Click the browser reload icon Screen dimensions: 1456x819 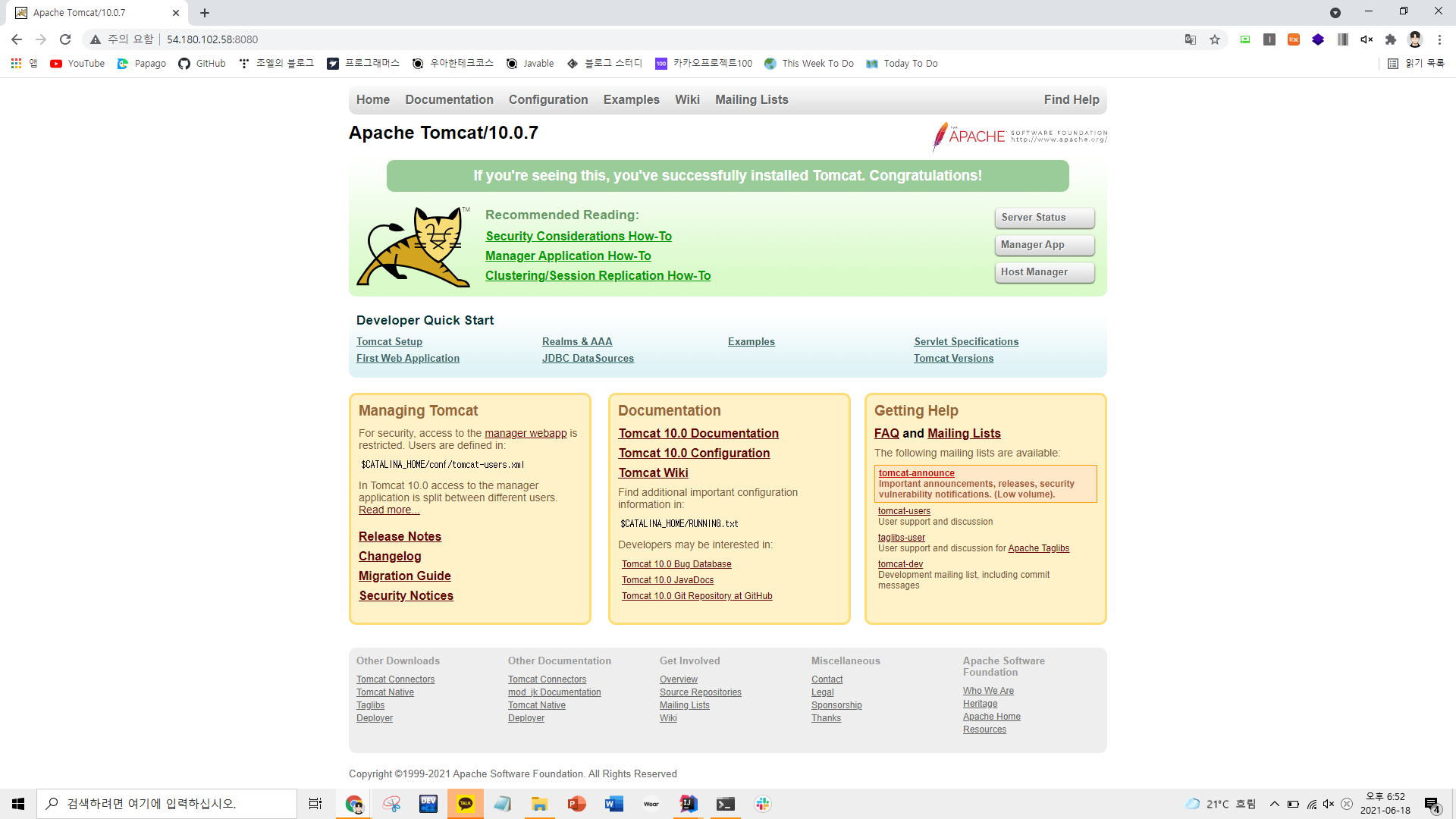click(65, 39)
